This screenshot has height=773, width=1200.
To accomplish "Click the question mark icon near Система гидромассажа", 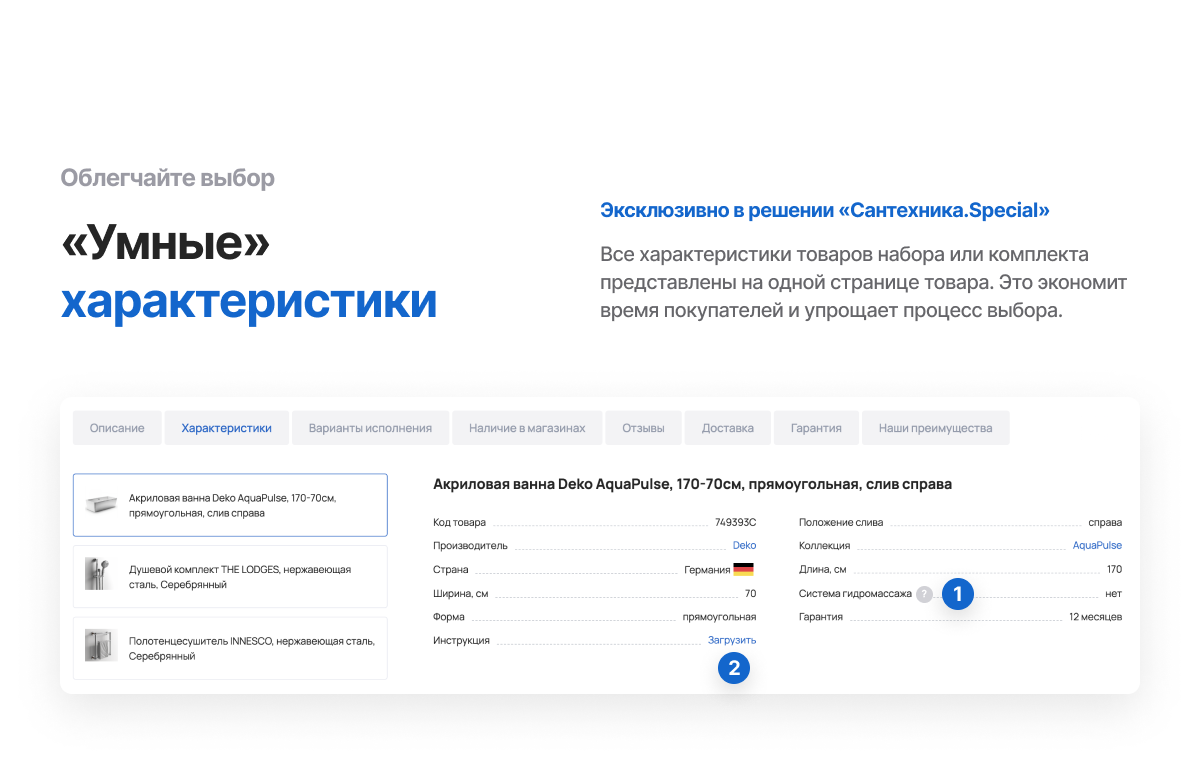I will [x=923, y=593].
